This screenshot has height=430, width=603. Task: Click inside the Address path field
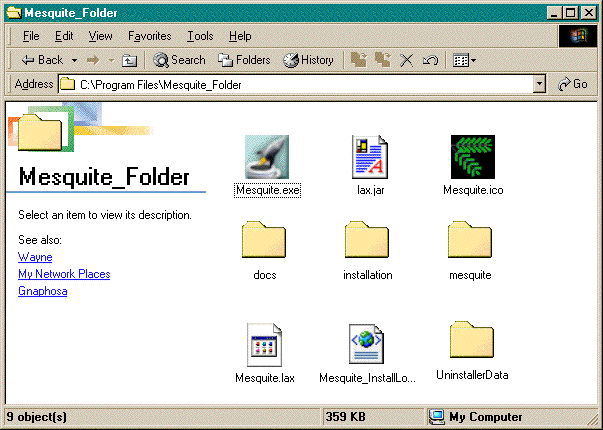pyautogui.click(x=300, y=85)
